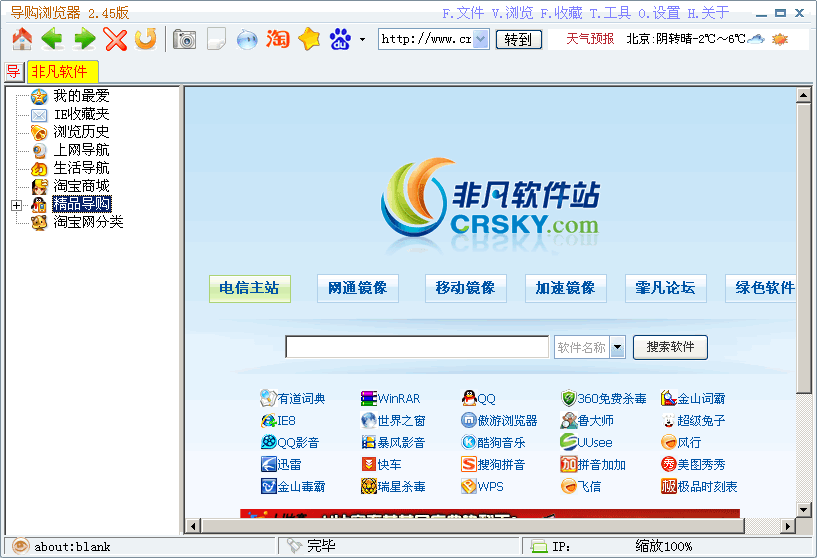Click the WPS icon
Viewport: 817px width, 558px height.
coord(469,486)
